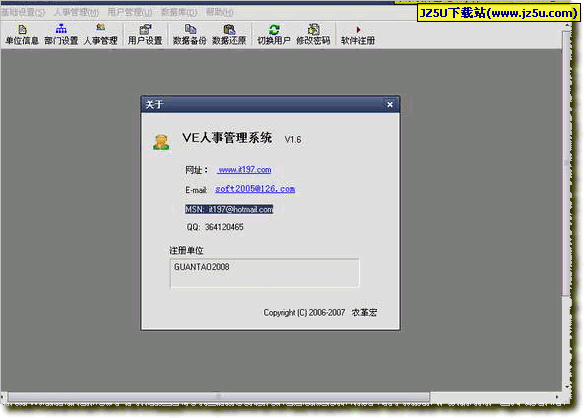Close the 关于 about dialog
584x418 pixels.
[390, 105]
